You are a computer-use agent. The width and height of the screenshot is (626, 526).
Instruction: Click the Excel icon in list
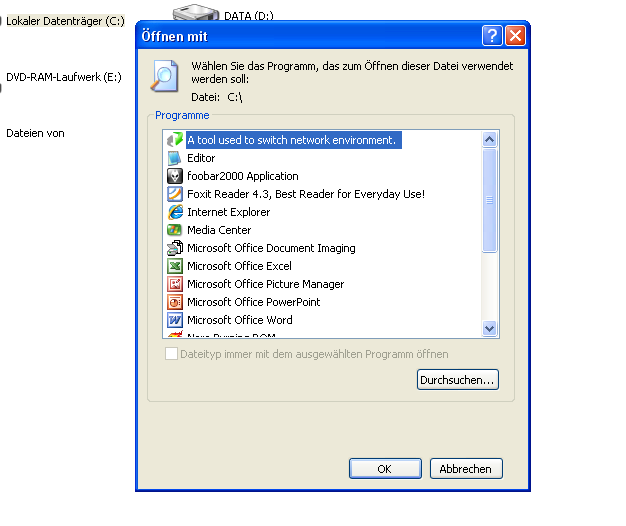[x=174, y=266]
